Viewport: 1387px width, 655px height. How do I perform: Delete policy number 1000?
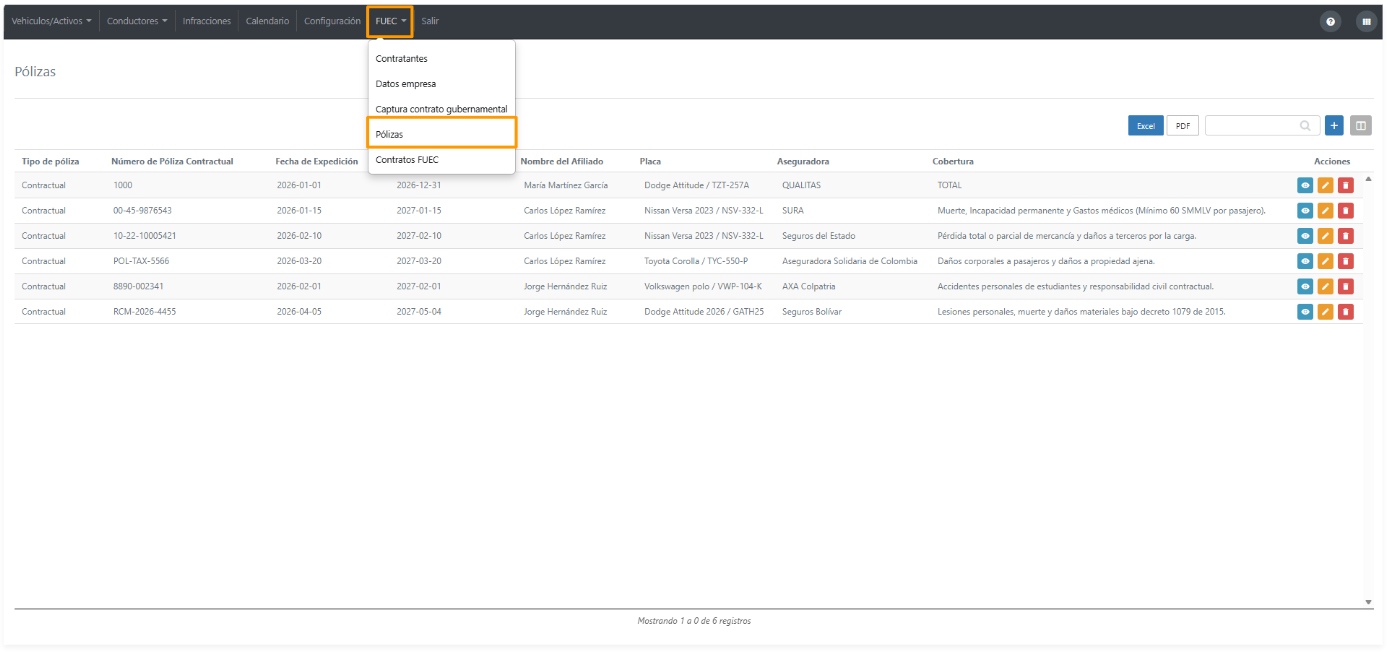(1346, 185)
